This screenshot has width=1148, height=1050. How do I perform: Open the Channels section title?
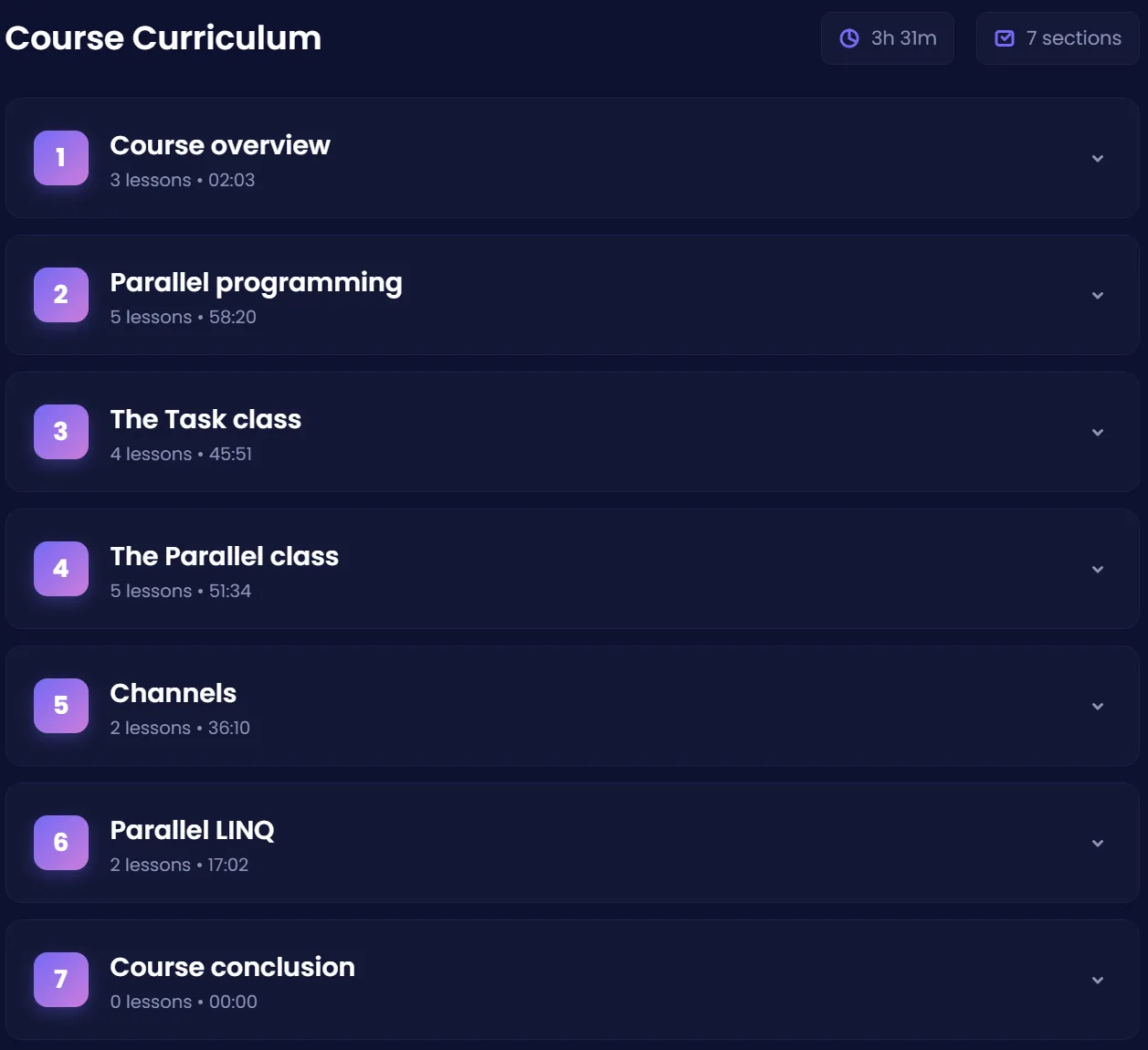click(173, 693)
